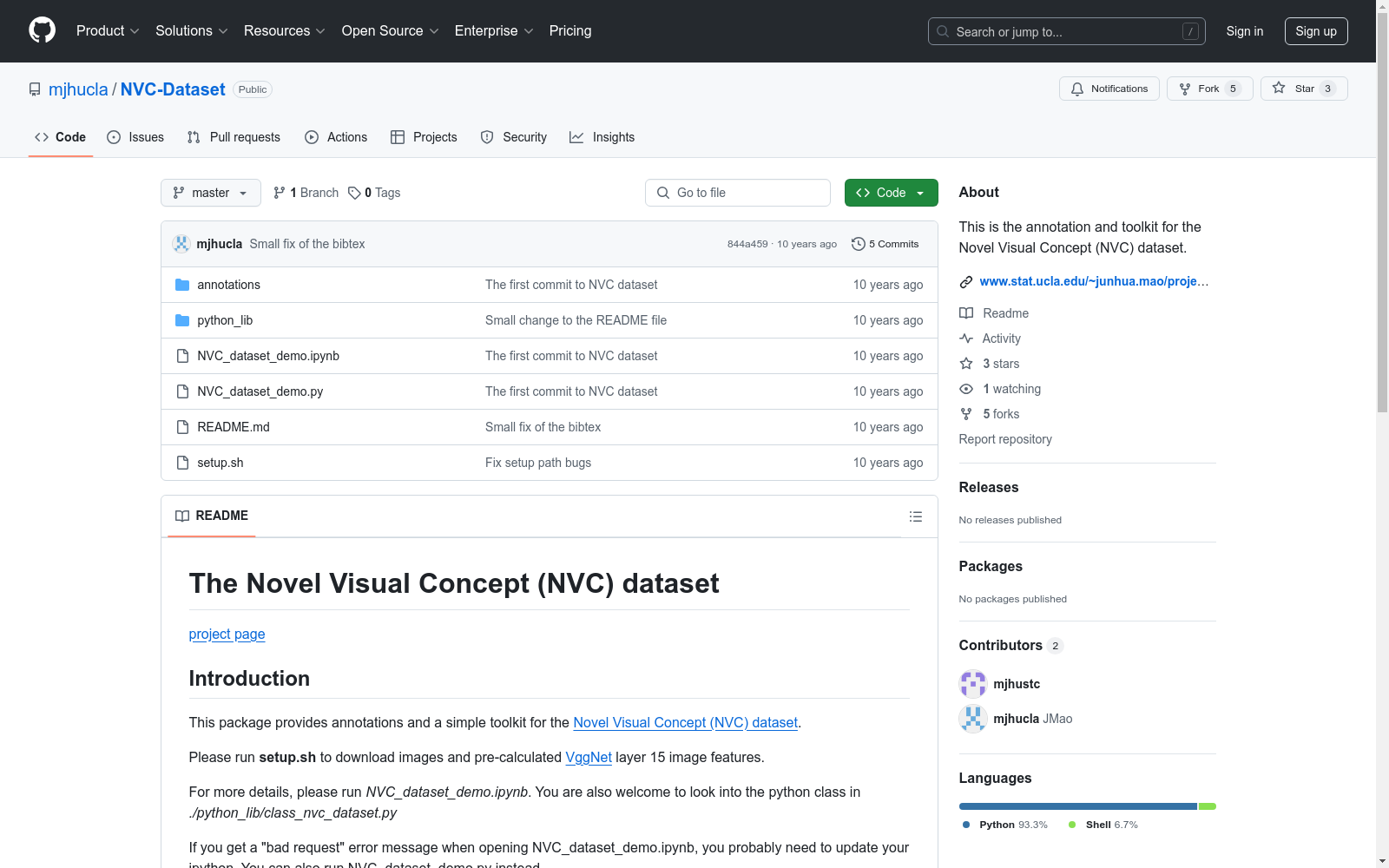Viewport: 1389px width, 868px height.
Task: Click the file icon beside setup.sh
Action: pos(182,463)
